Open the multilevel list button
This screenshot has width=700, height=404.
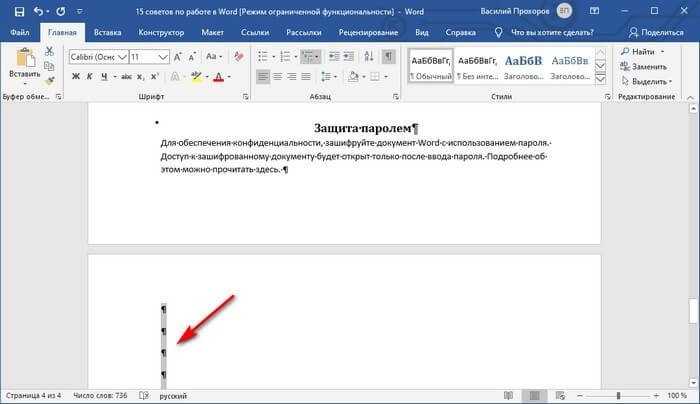pyautogui.click(x=310, y=57)
